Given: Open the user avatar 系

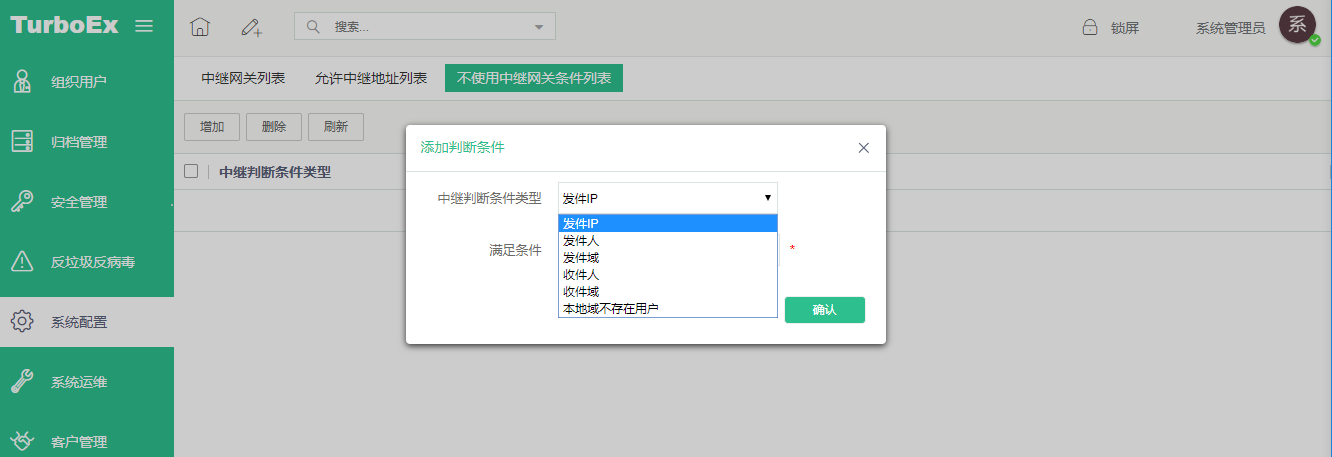Looking at the screenshot, I should coord(1297,25).
